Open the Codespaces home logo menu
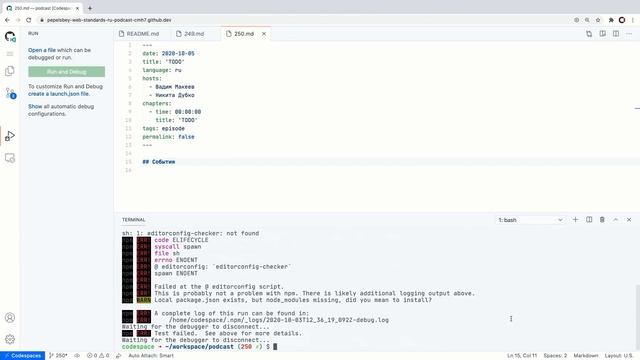The height and width of the screenshot is (360, 640). pos(10,37)
